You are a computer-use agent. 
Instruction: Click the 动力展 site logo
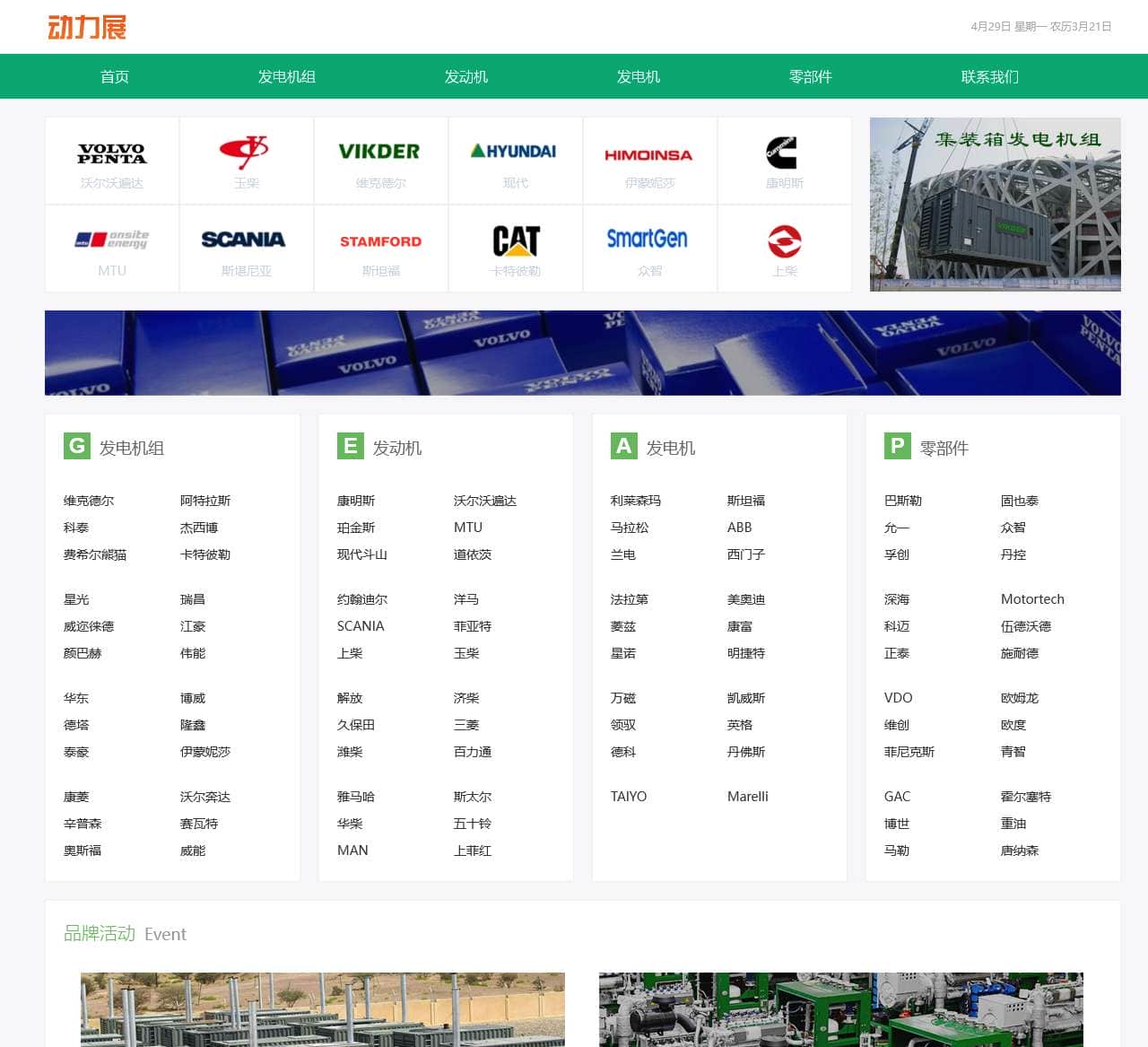point(87,27)
